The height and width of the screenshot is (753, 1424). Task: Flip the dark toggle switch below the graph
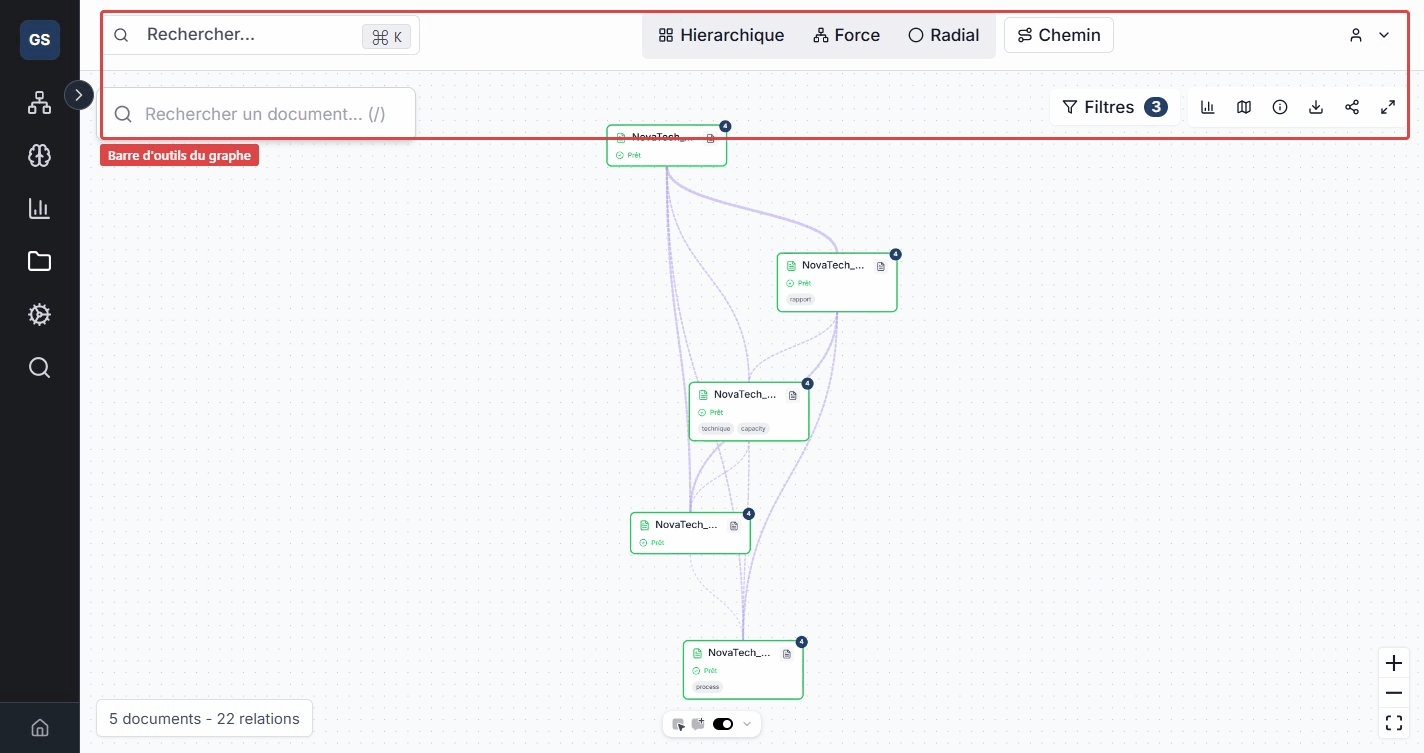[x=723, y=724]
